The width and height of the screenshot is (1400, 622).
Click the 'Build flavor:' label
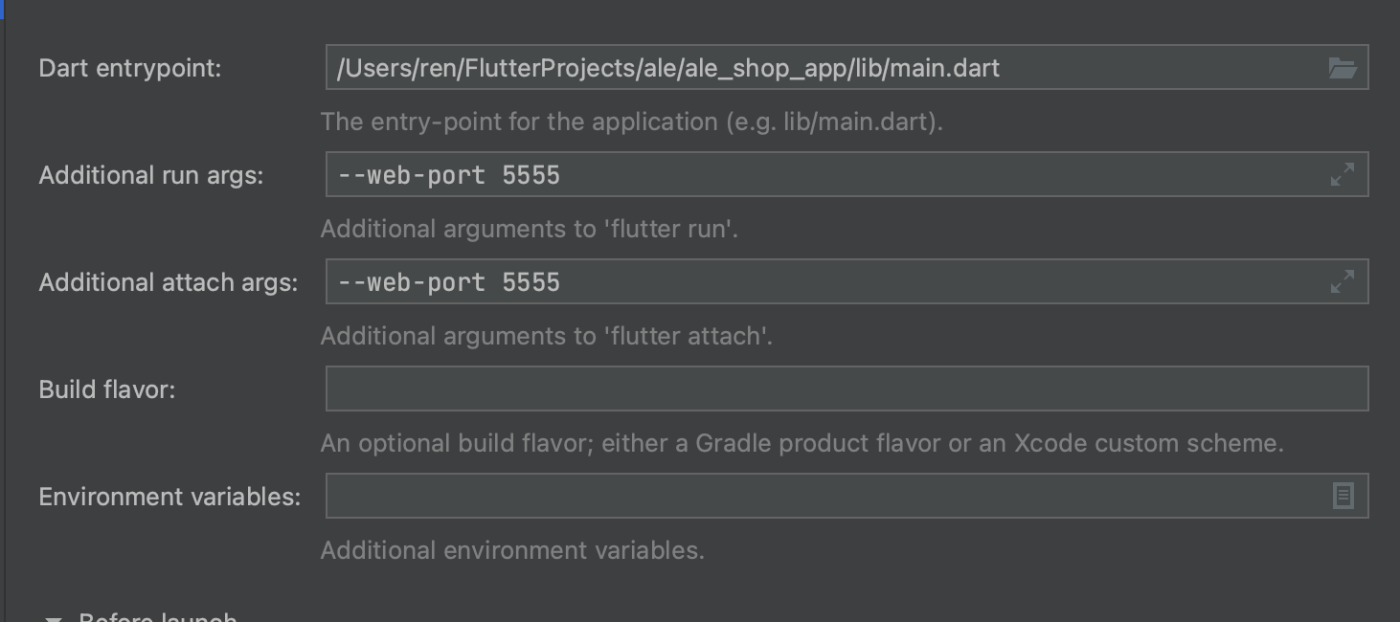pos(107,390)
